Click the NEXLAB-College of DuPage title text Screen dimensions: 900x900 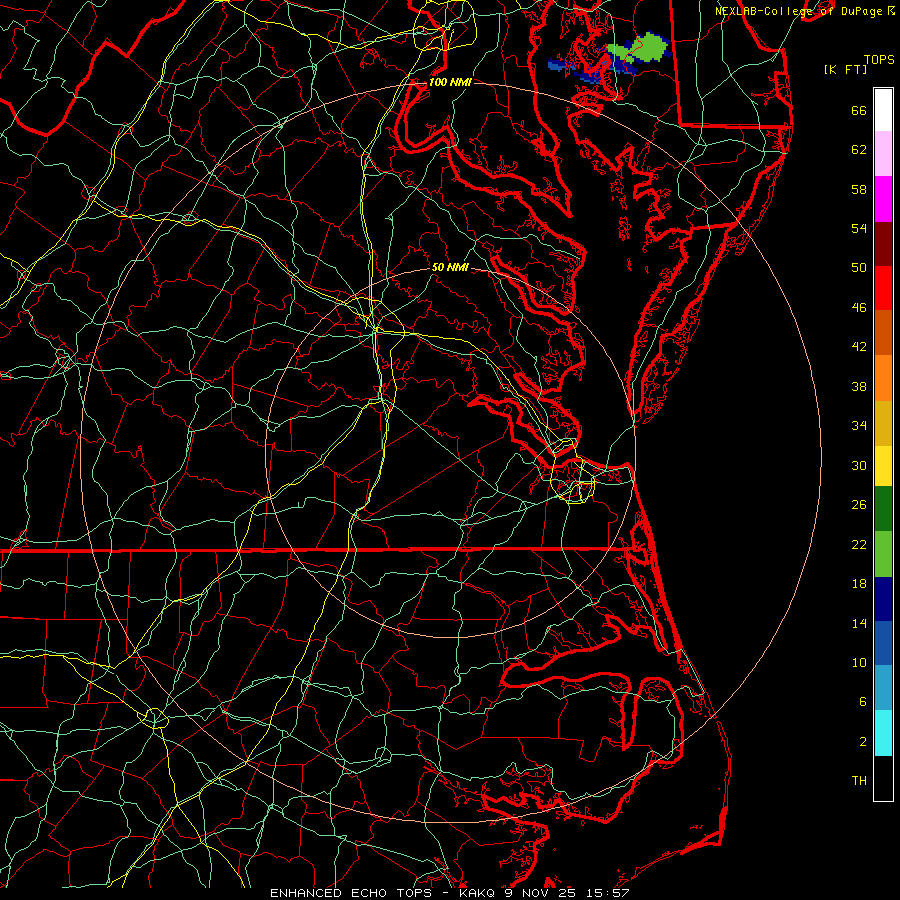pos(797,11)
